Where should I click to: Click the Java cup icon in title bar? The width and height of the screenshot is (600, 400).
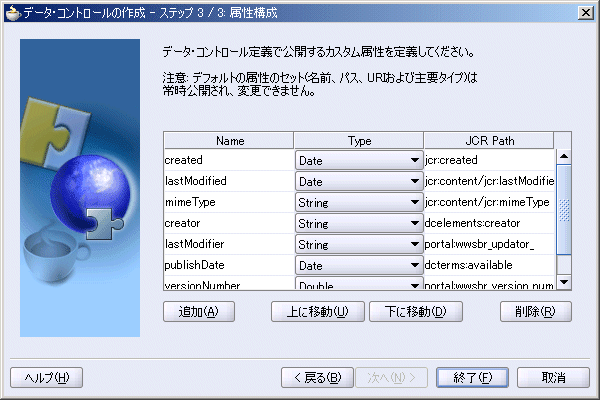[13, 13]
